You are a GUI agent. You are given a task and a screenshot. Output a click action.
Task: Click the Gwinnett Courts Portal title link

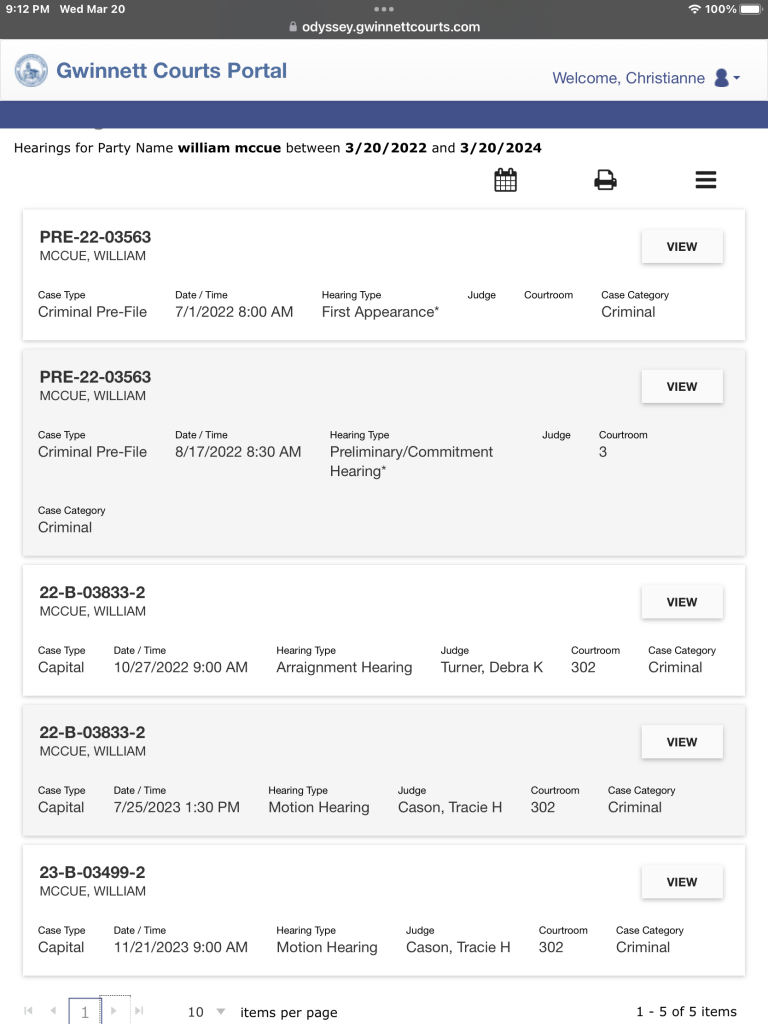(x=171, y=71)
